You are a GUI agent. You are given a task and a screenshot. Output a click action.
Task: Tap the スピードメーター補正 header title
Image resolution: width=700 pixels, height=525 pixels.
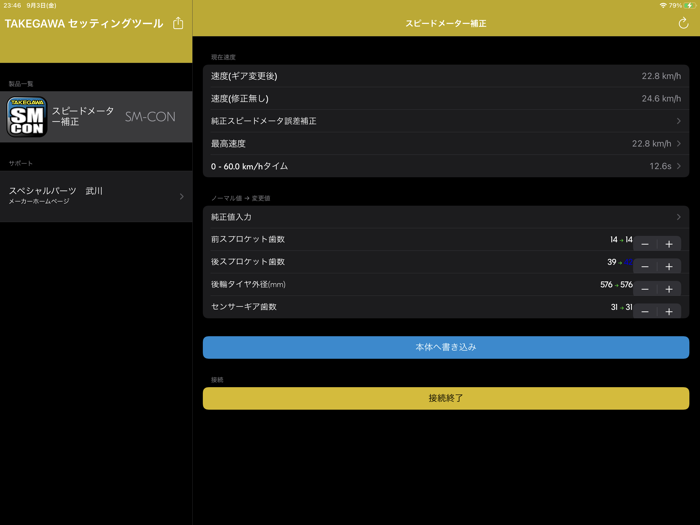(x=446, y=23)
